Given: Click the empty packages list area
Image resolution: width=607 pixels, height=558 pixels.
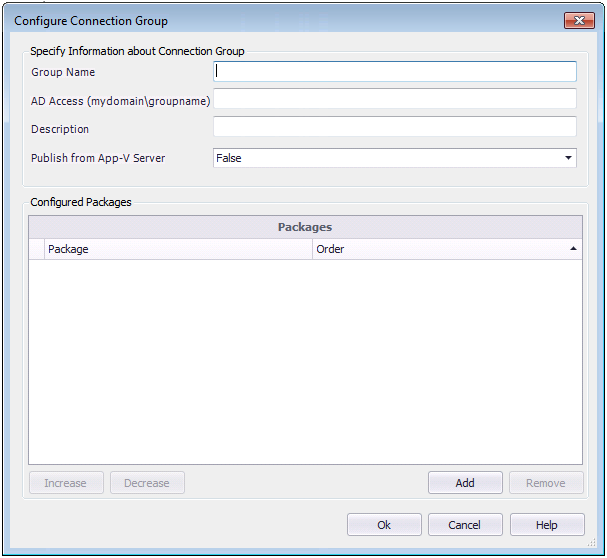Looking at the screenshot, I should (305, 360).
